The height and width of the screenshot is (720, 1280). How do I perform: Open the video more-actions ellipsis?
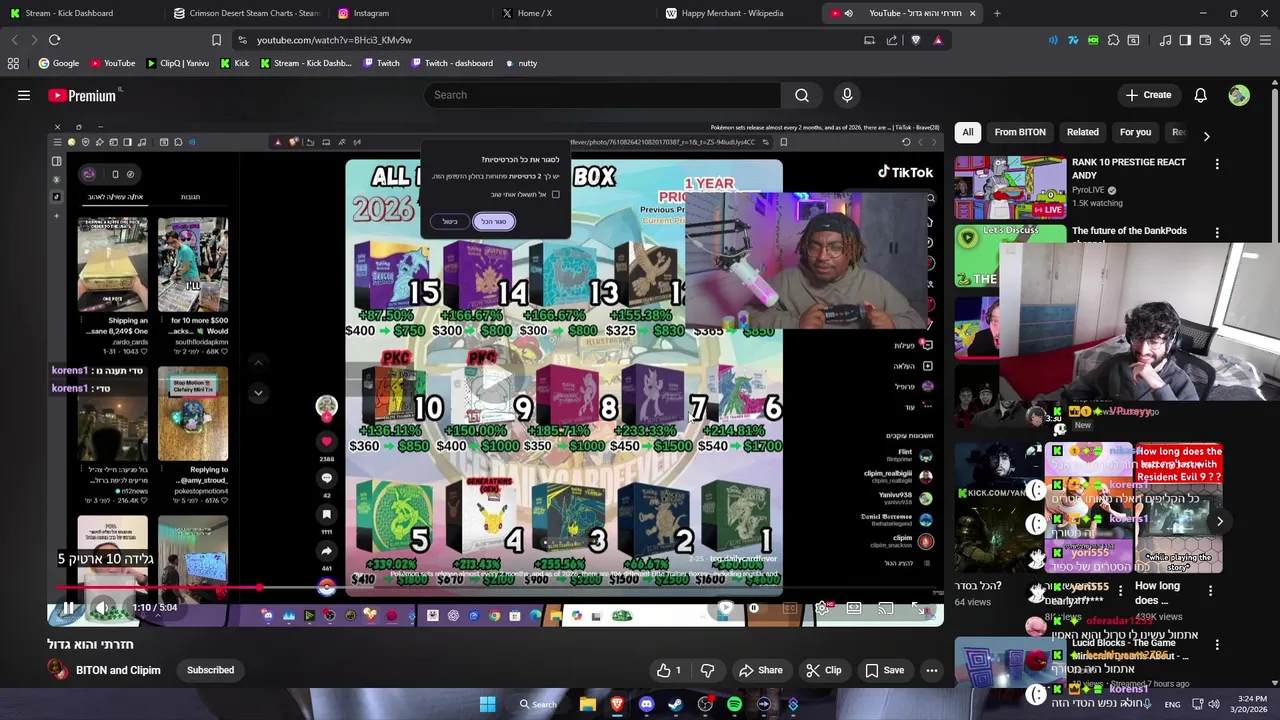931,670
